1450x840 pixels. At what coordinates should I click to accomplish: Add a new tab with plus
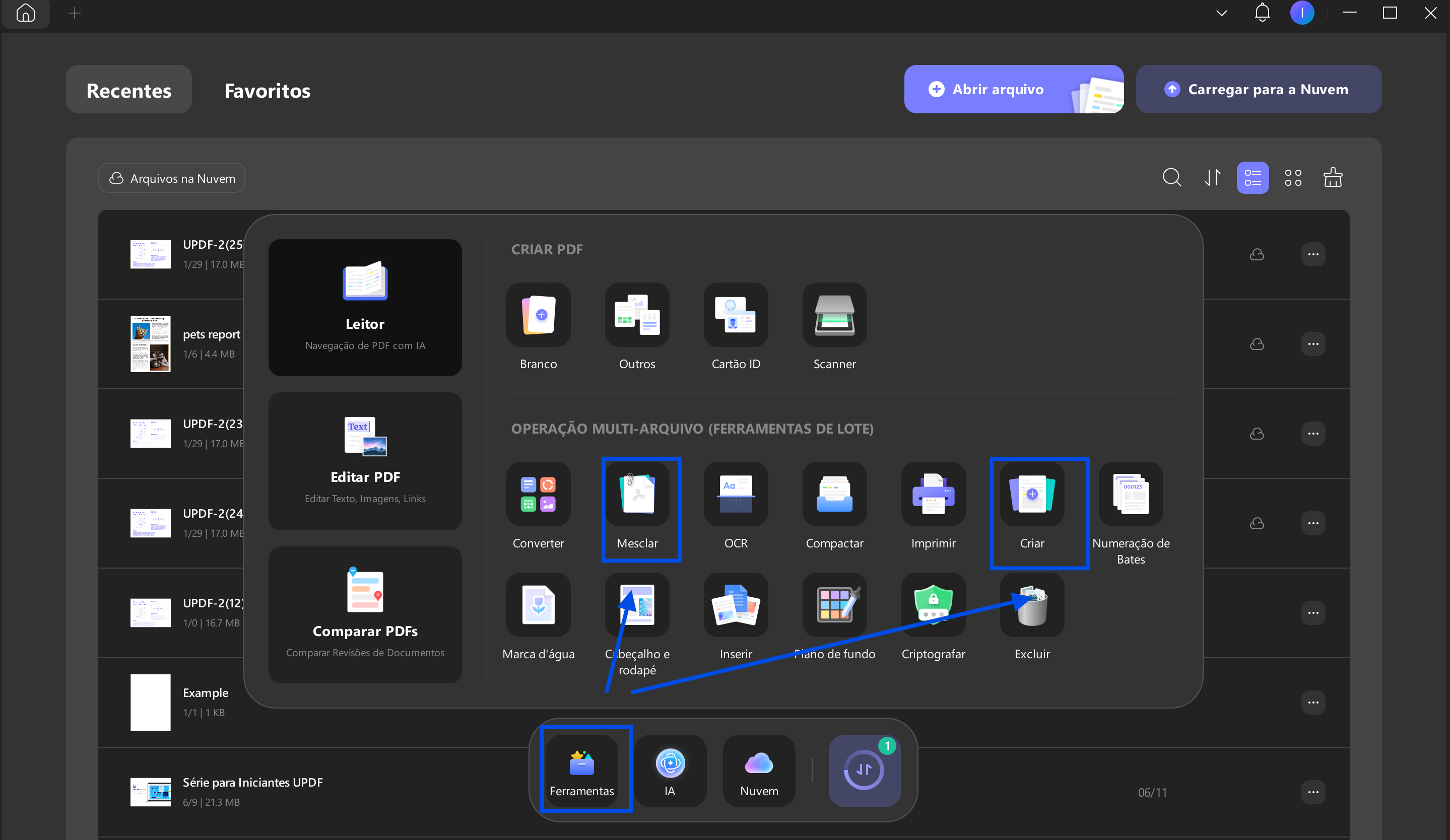74,13
